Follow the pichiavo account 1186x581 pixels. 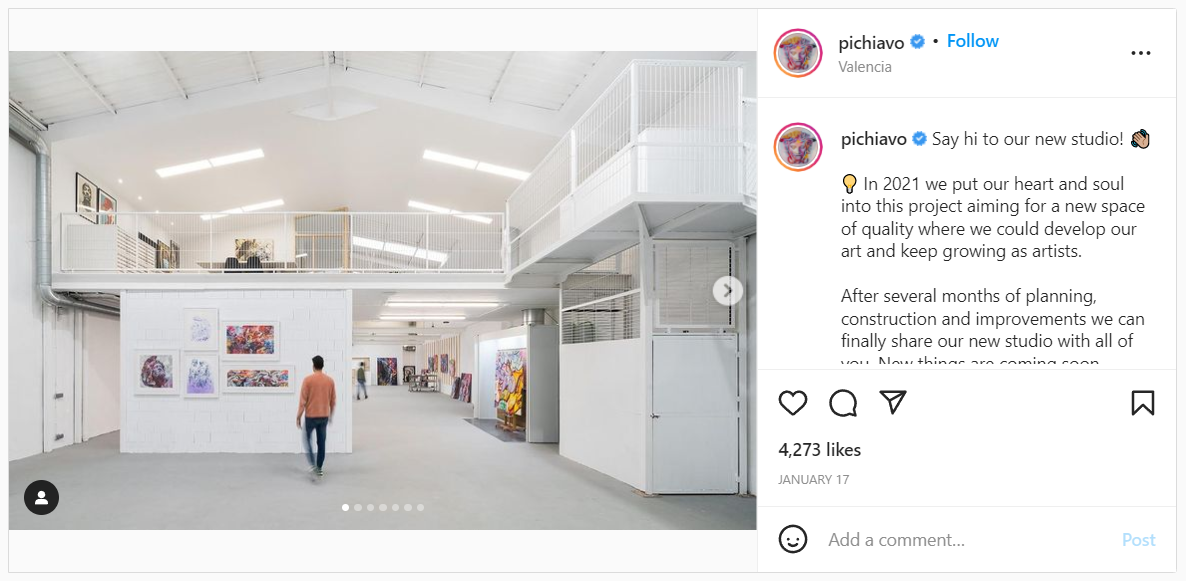973,42
